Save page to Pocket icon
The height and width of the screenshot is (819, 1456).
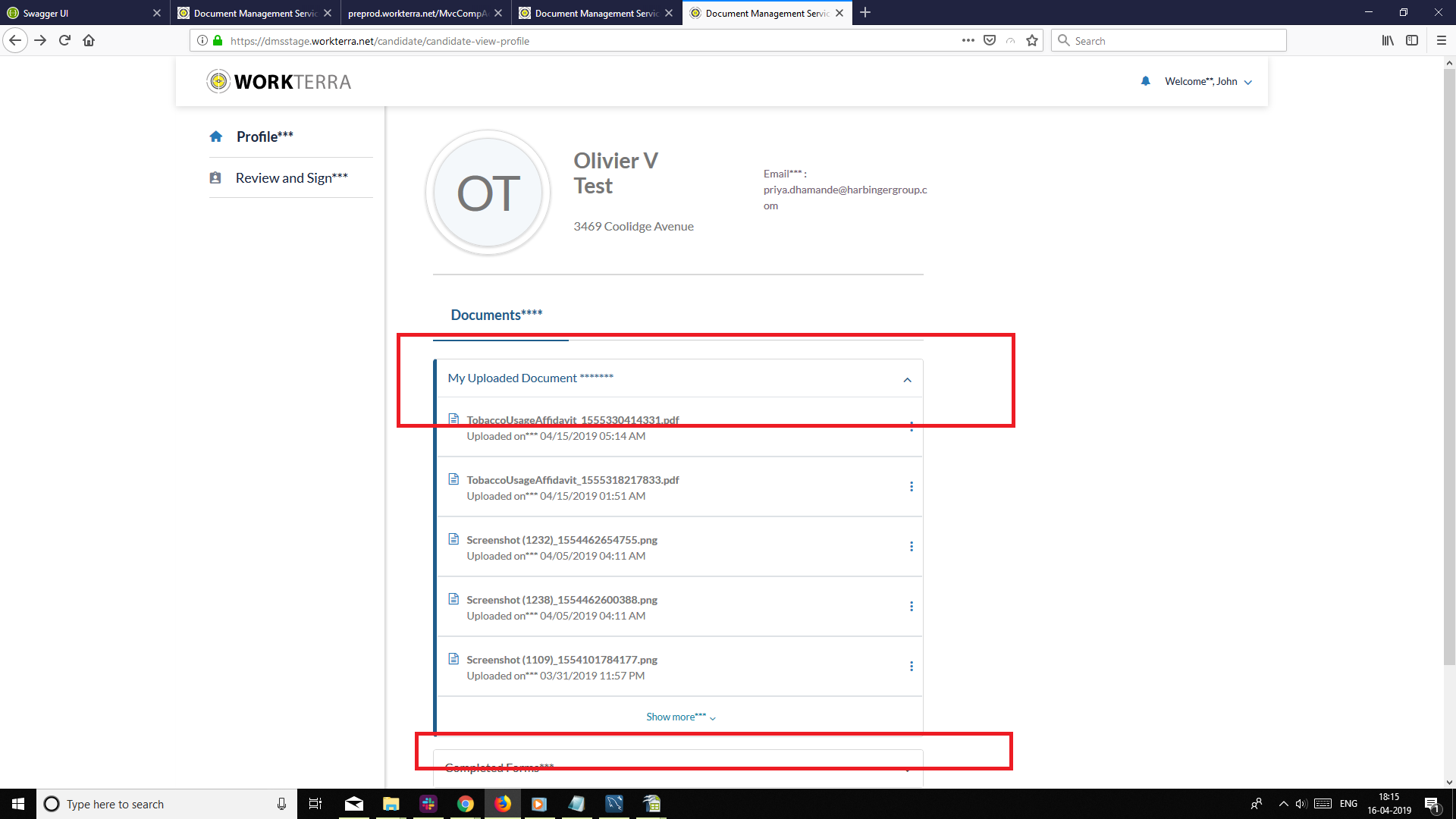(x=990, y=40)
